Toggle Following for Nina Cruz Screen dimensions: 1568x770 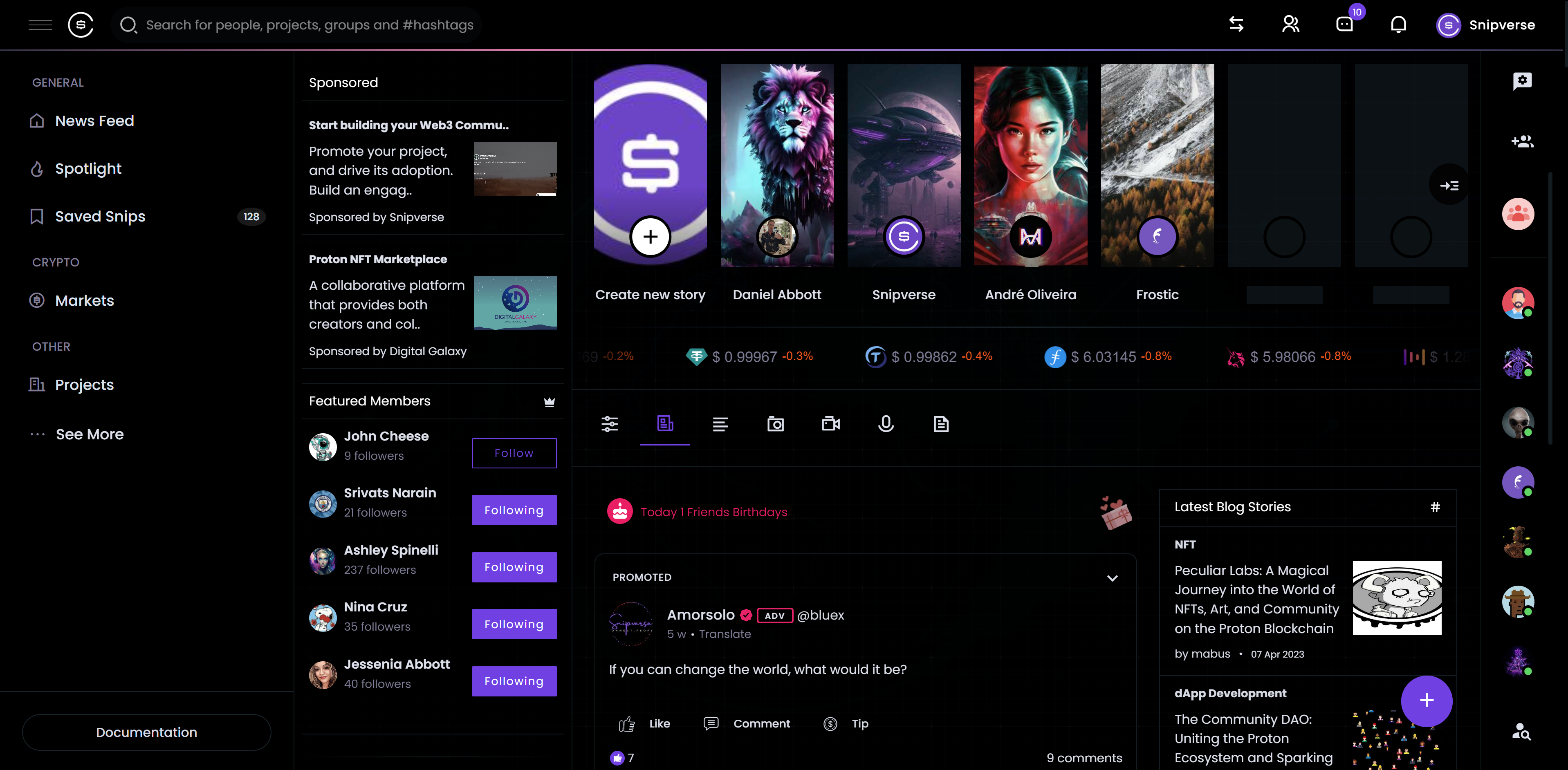pos(514,624)
